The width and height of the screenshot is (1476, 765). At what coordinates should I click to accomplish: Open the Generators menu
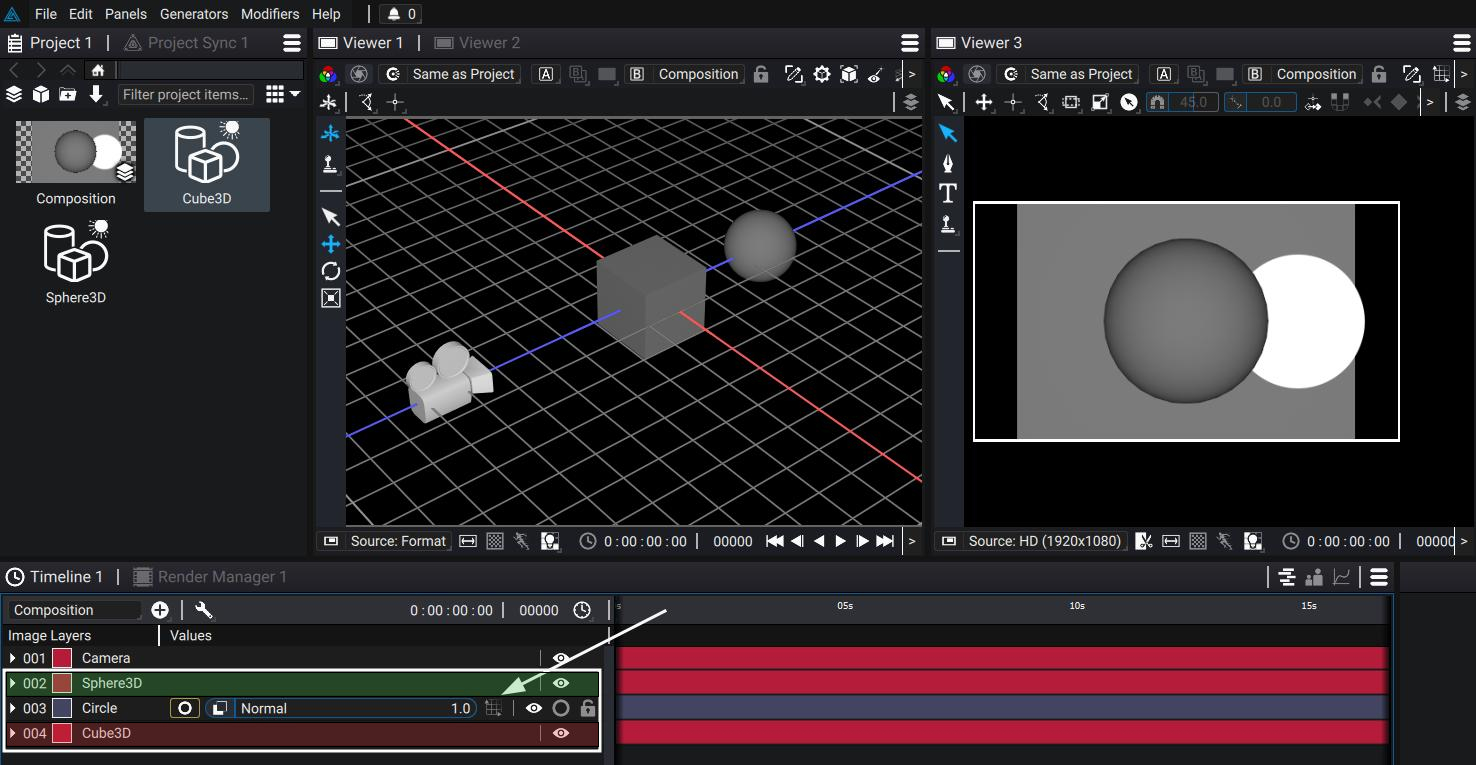pos(194,14)
